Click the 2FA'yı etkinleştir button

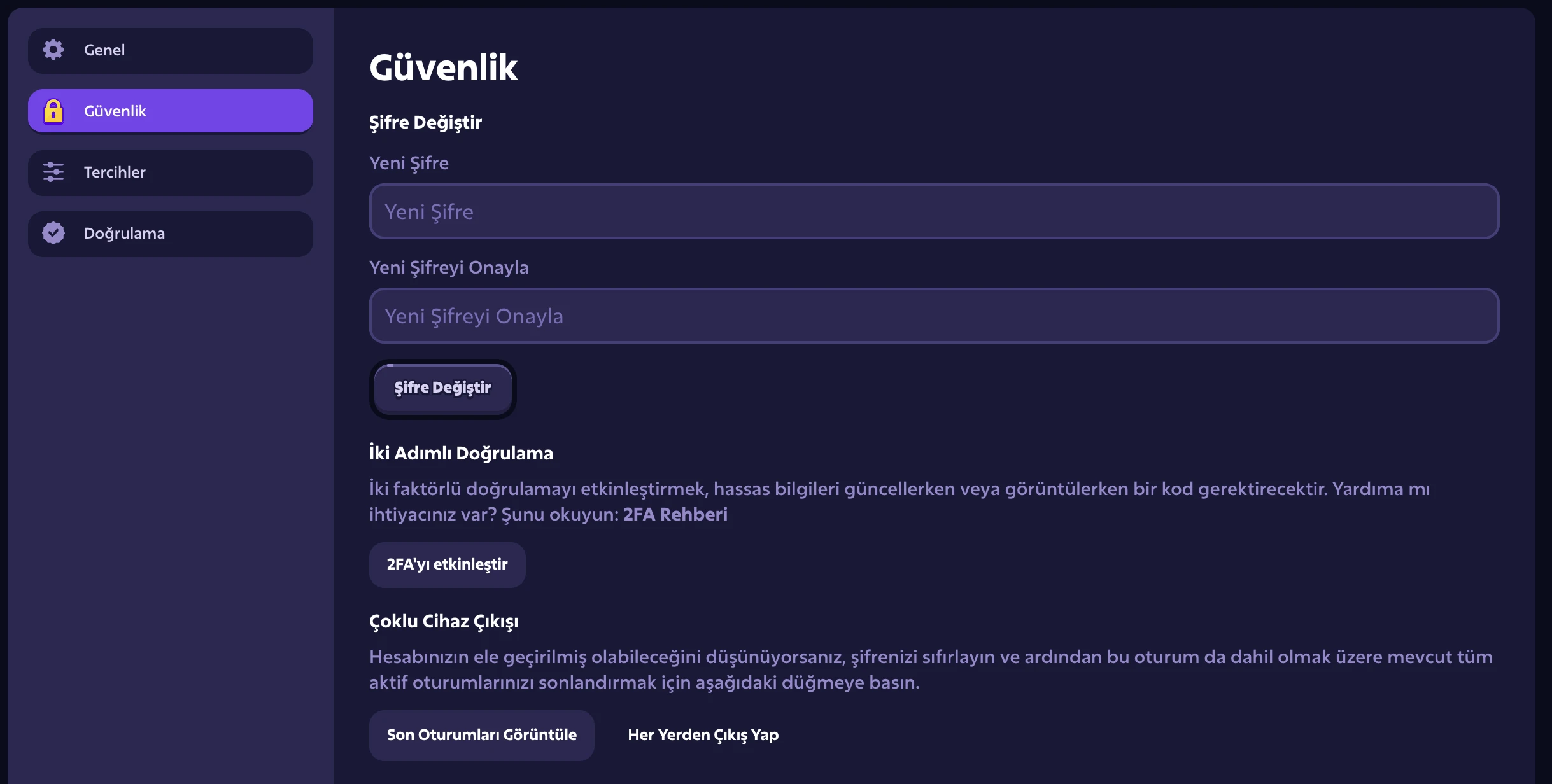(448, 564)
